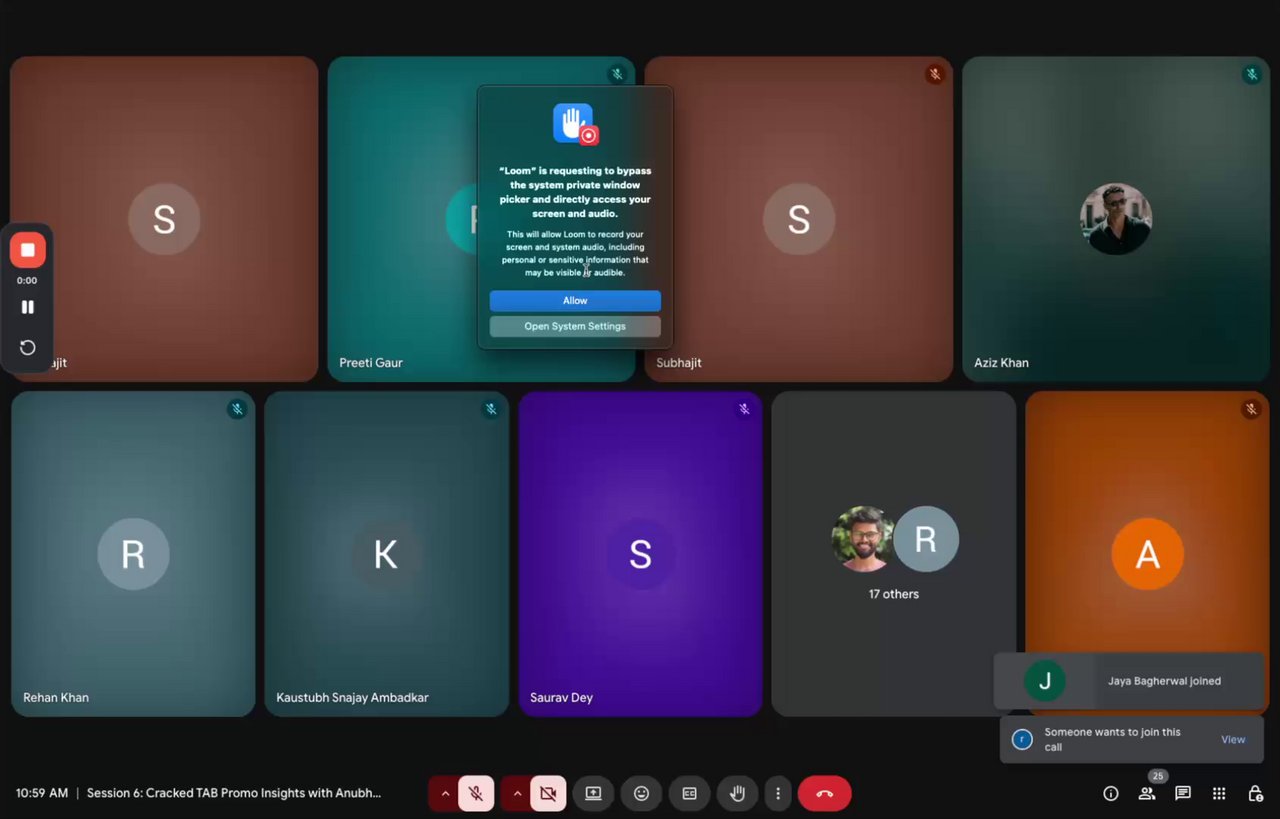Select Rehan Khan's tile

tap(133, 553)
